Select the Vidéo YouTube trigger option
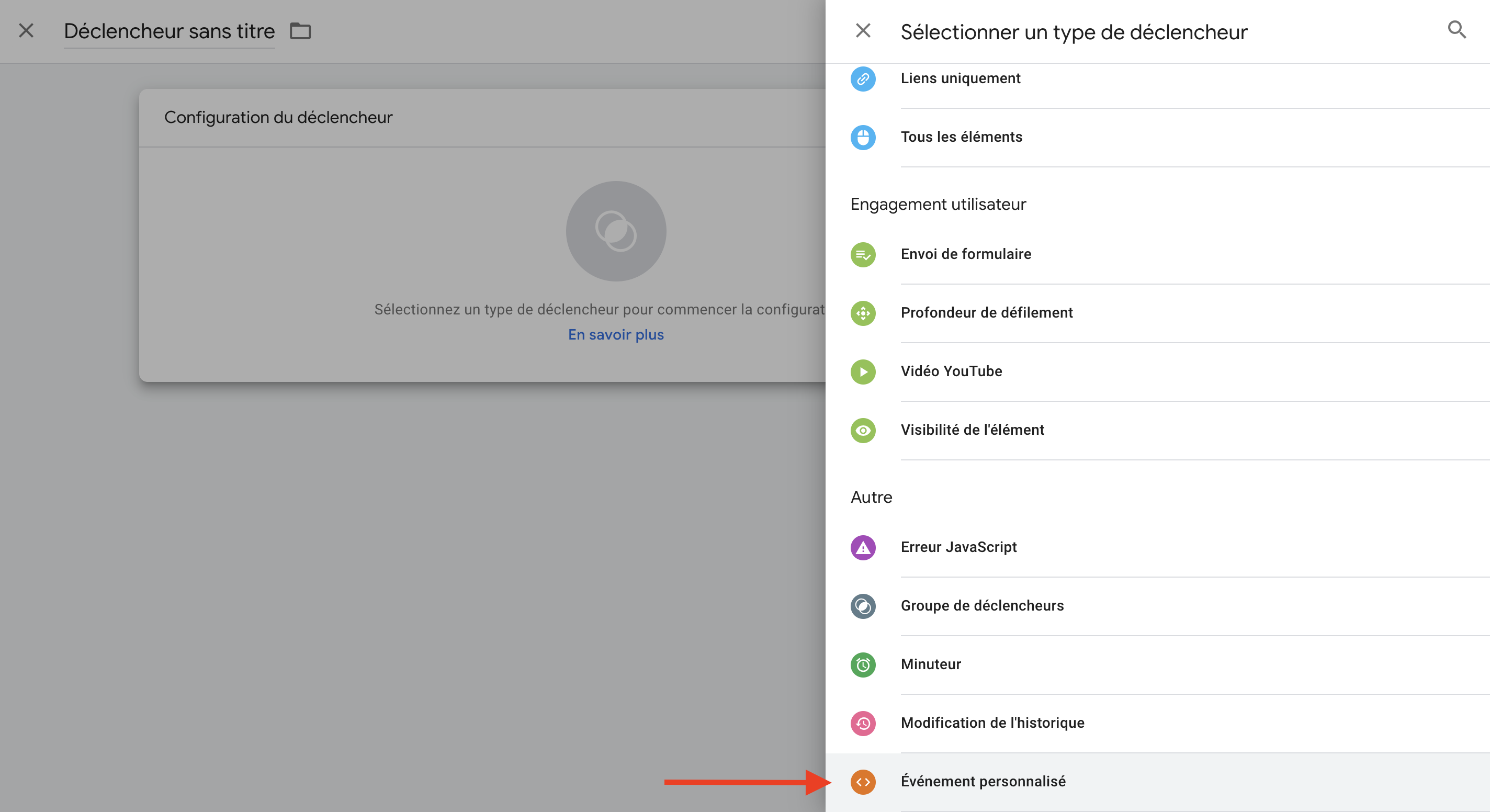 click(x=951, y=371)
